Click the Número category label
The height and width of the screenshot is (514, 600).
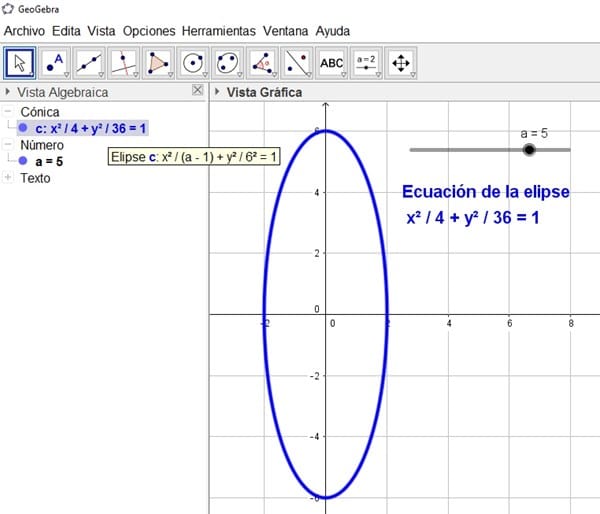coord(42,145)
